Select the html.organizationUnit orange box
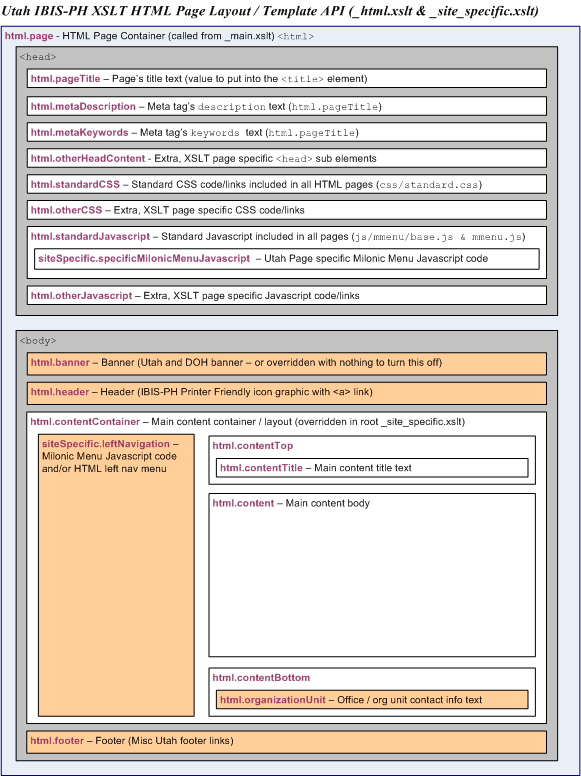Viewport: 581px width, 776px height. (x=372, y=700)
